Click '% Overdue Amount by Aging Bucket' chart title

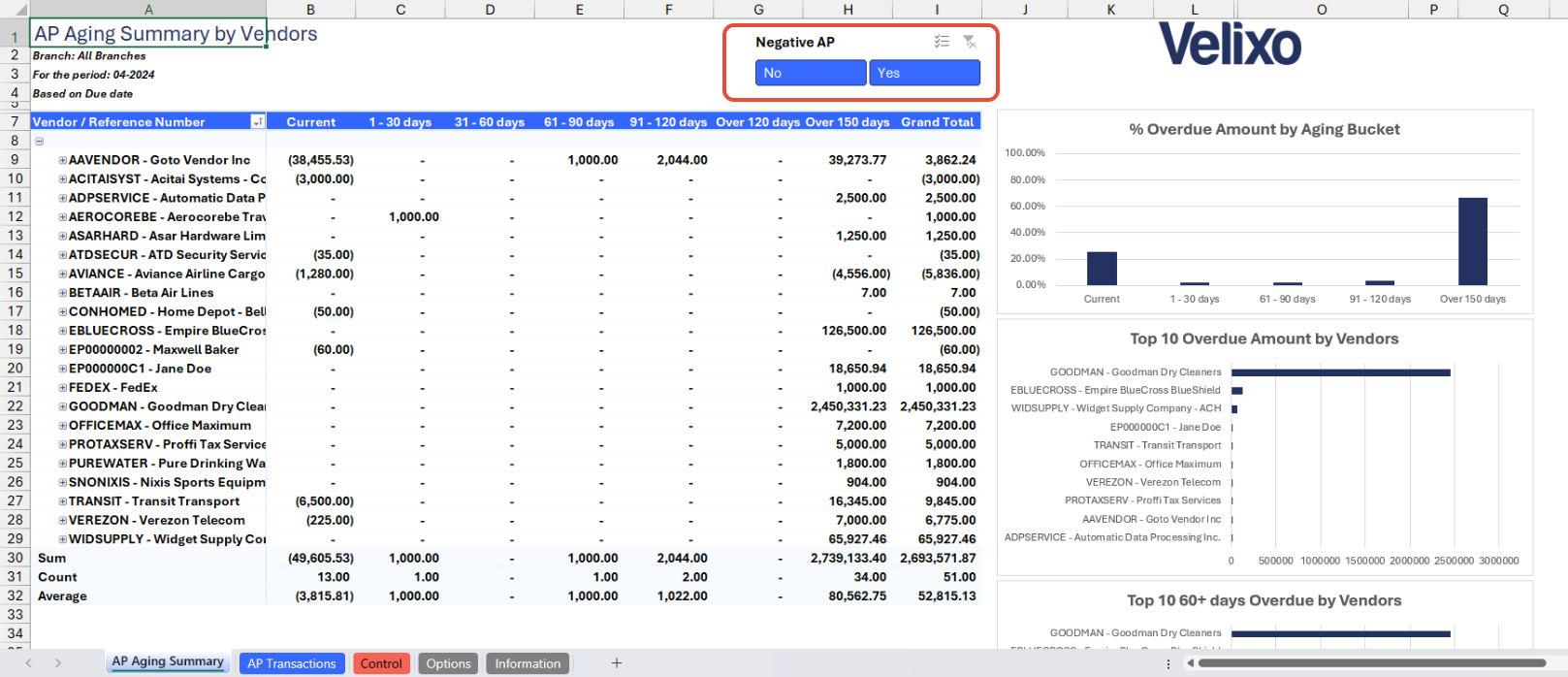click(1264, 129)
